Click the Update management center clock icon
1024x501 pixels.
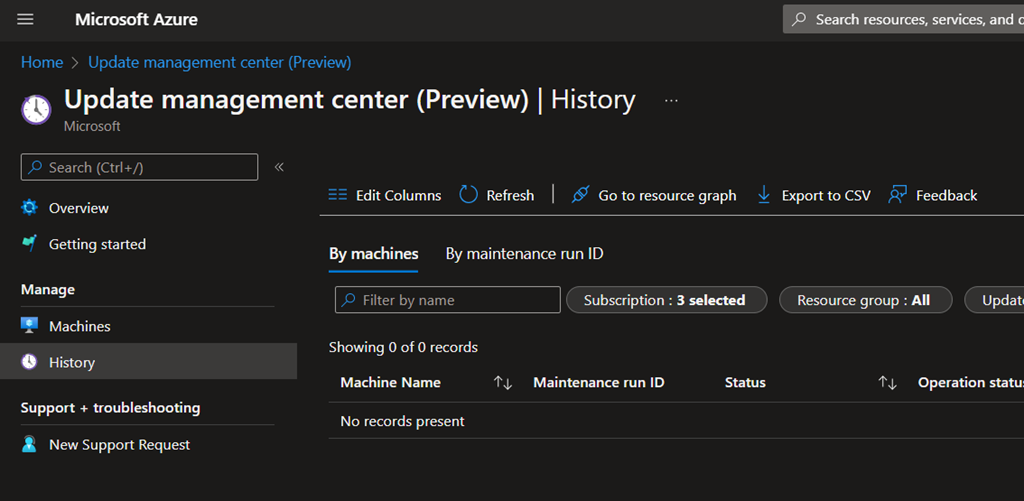click(x=36, y=109)
